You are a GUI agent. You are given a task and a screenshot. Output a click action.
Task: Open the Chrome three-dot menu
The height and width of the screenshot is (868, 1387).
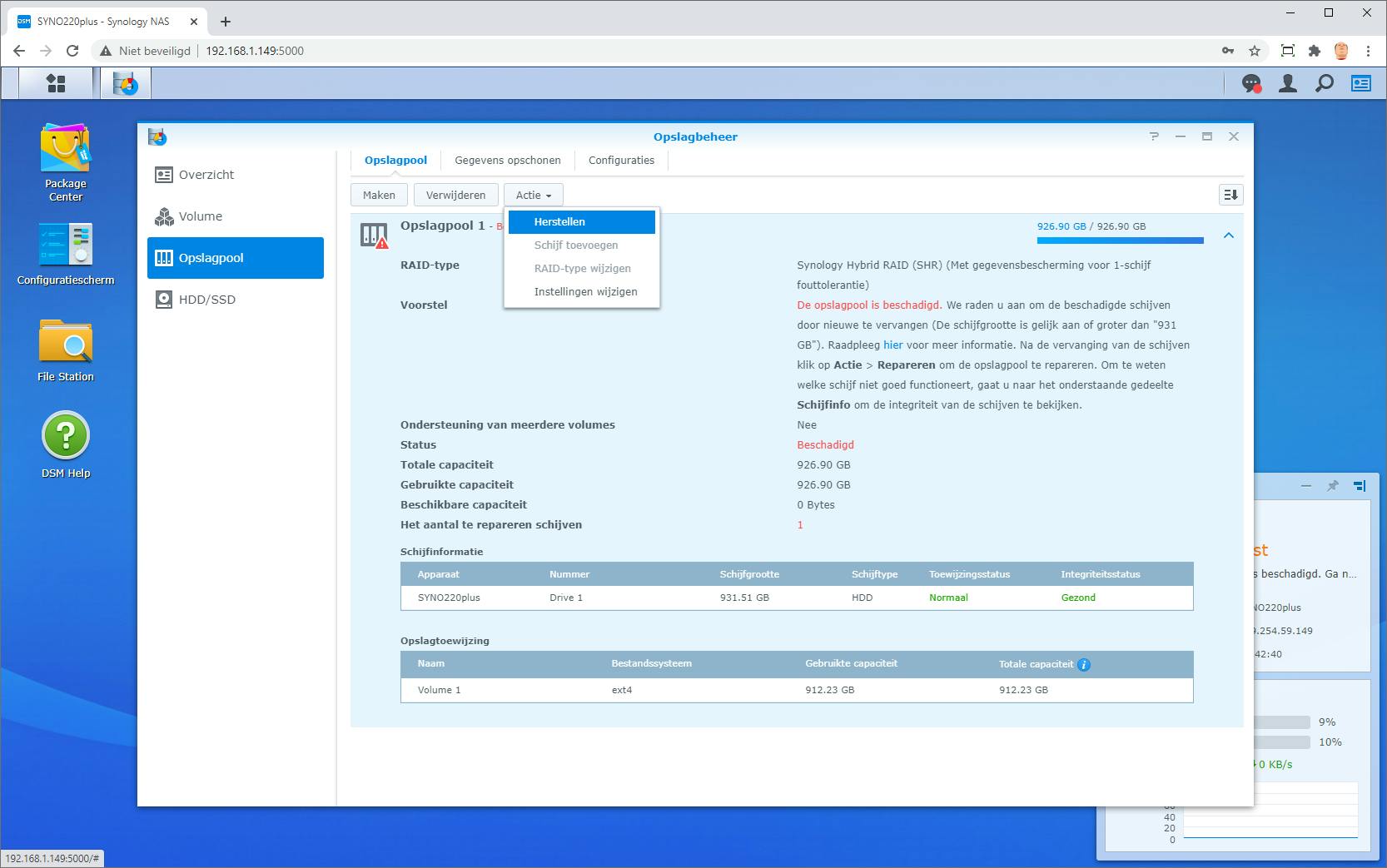1368,51
